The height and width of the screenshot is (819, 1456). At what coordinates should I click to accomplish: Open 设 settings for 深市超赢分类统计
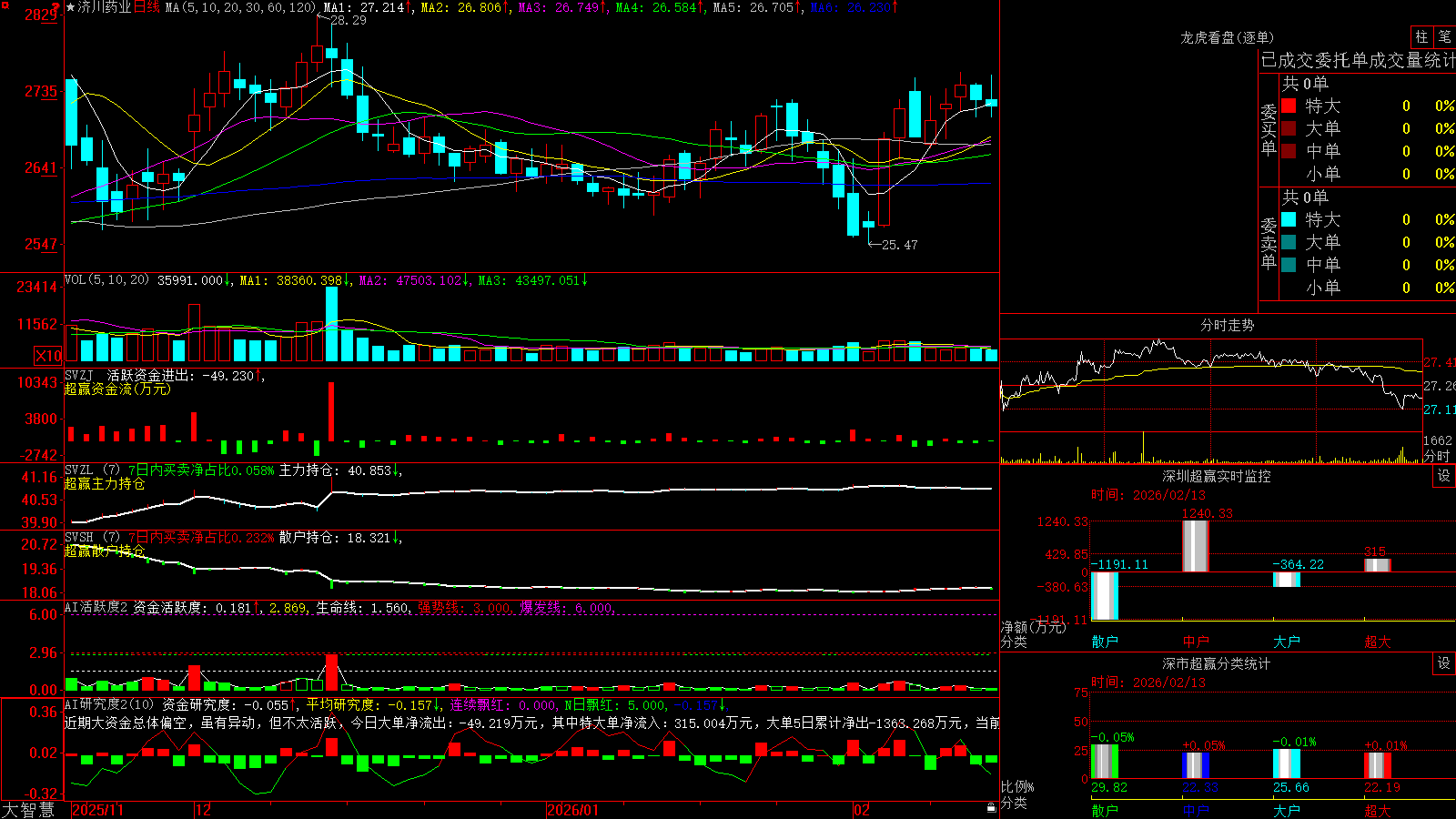pos(1444,663)
